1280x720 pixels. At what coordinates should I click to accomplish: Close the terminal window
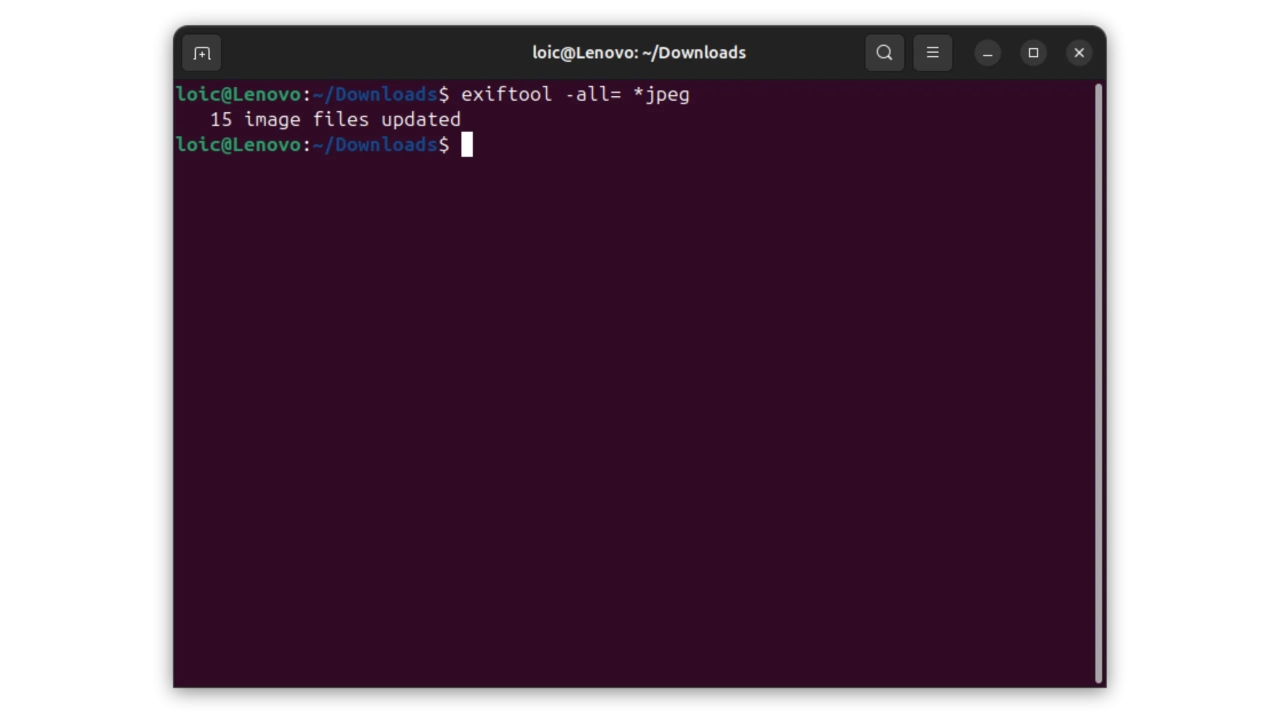pos(1079,53)
